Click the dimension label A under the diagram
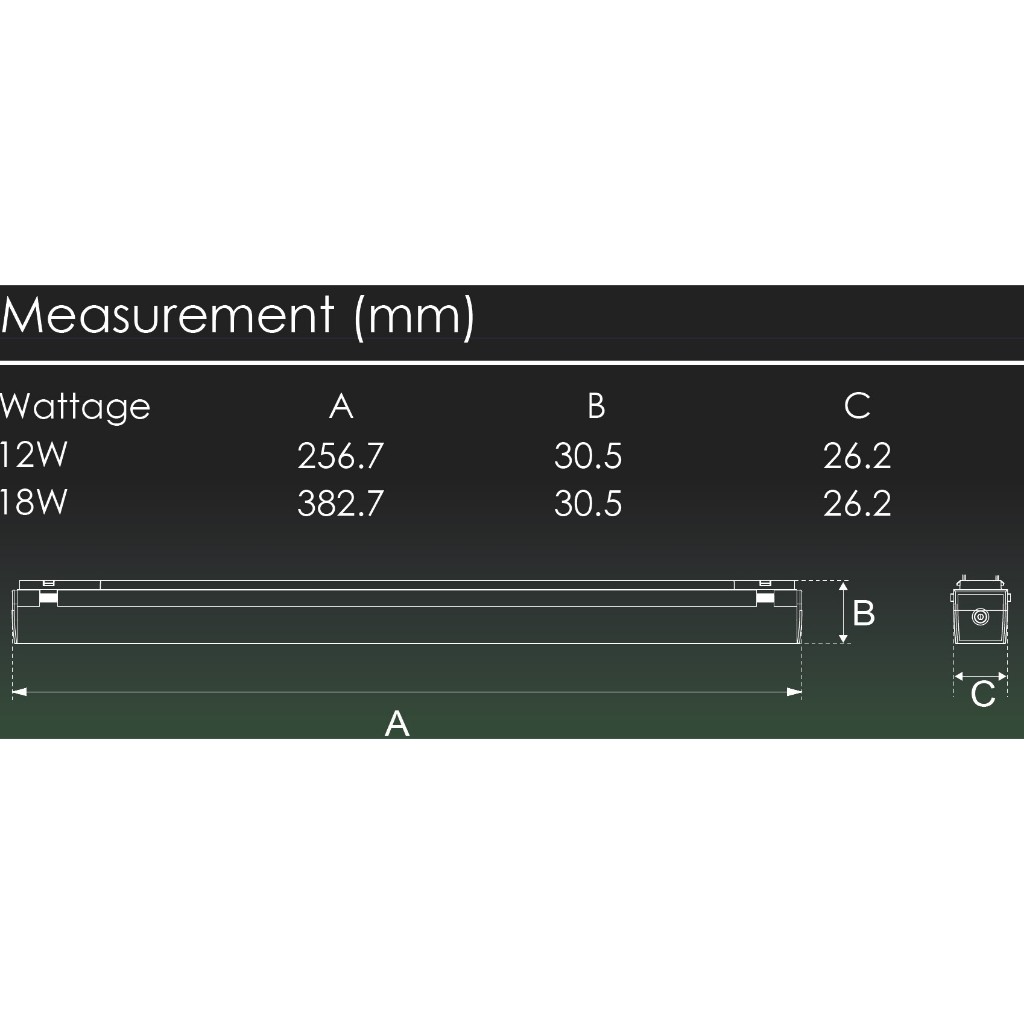 coord(397,723)
